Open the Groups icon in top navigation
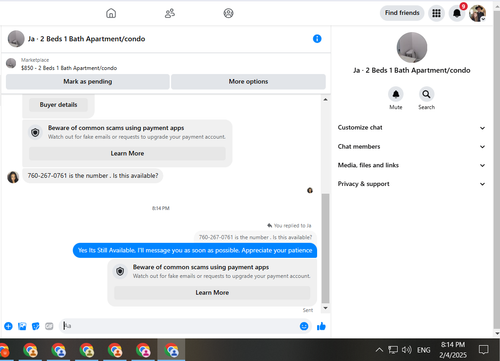The height and width of the screenshot is (361, 500). (228, 13)
